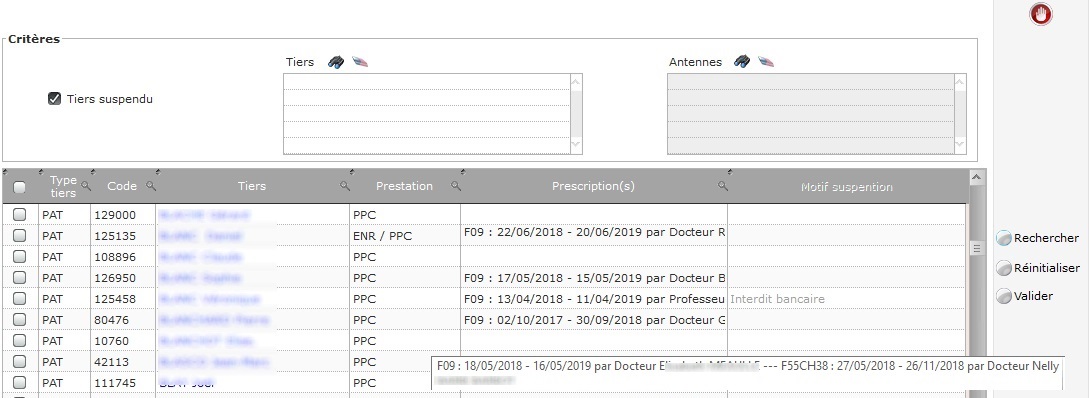
Task: Click the table's vertical scrollbar thumb
Action: pos(976,248)
